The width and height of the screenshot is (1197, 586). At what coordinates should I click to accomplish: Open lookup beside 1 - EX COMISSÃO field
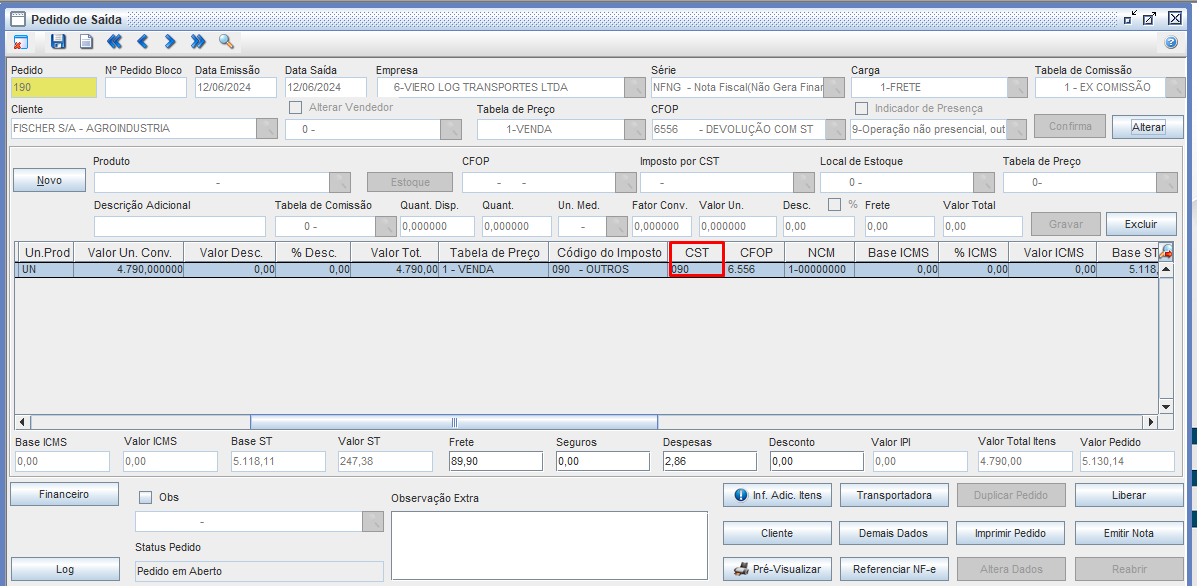pyautogui.click(x=1176, y=88)
